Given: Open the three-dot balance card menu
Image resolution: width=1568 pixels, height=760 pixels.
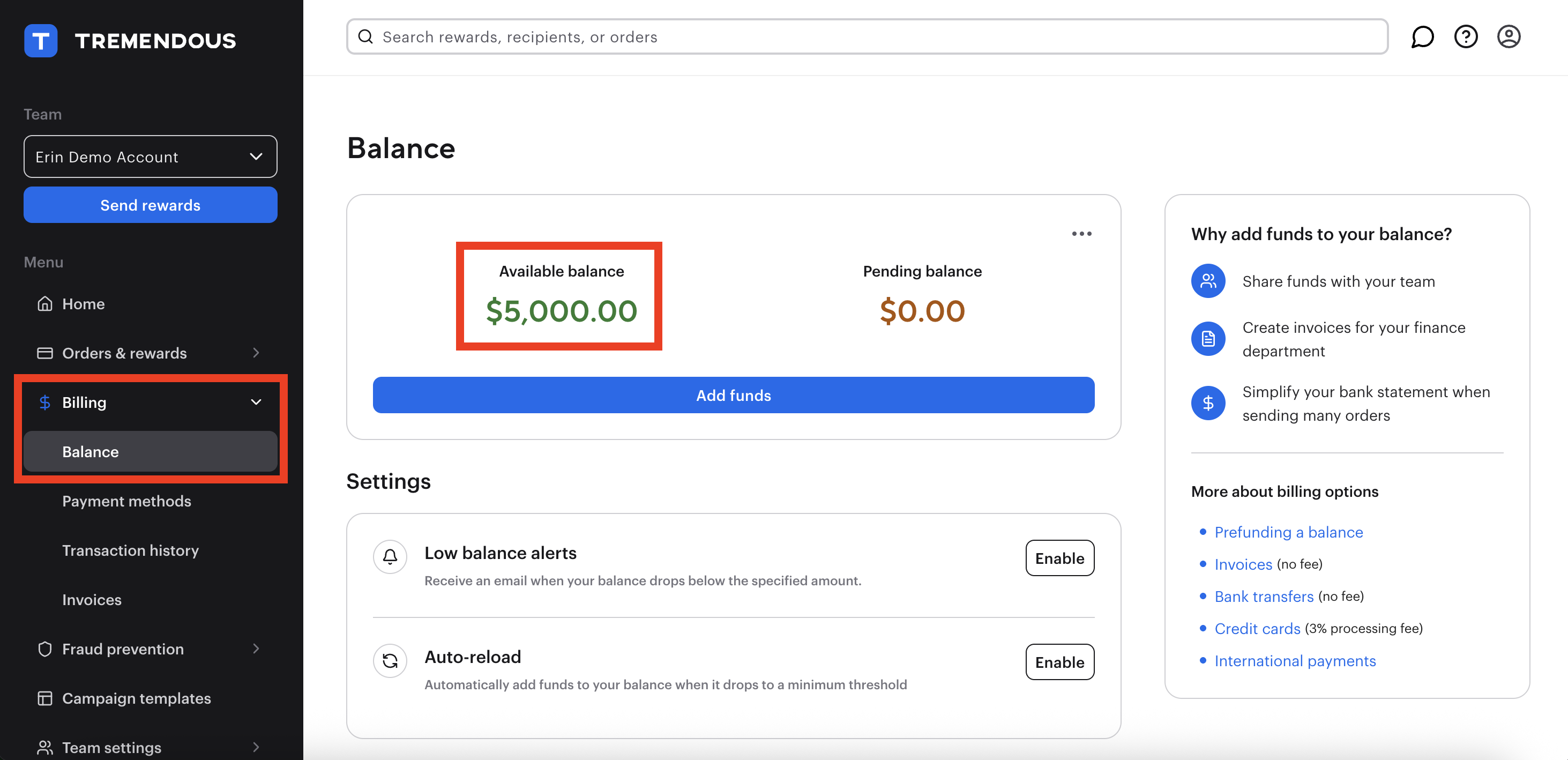Looking at the screenshot, I should 1081,233.
